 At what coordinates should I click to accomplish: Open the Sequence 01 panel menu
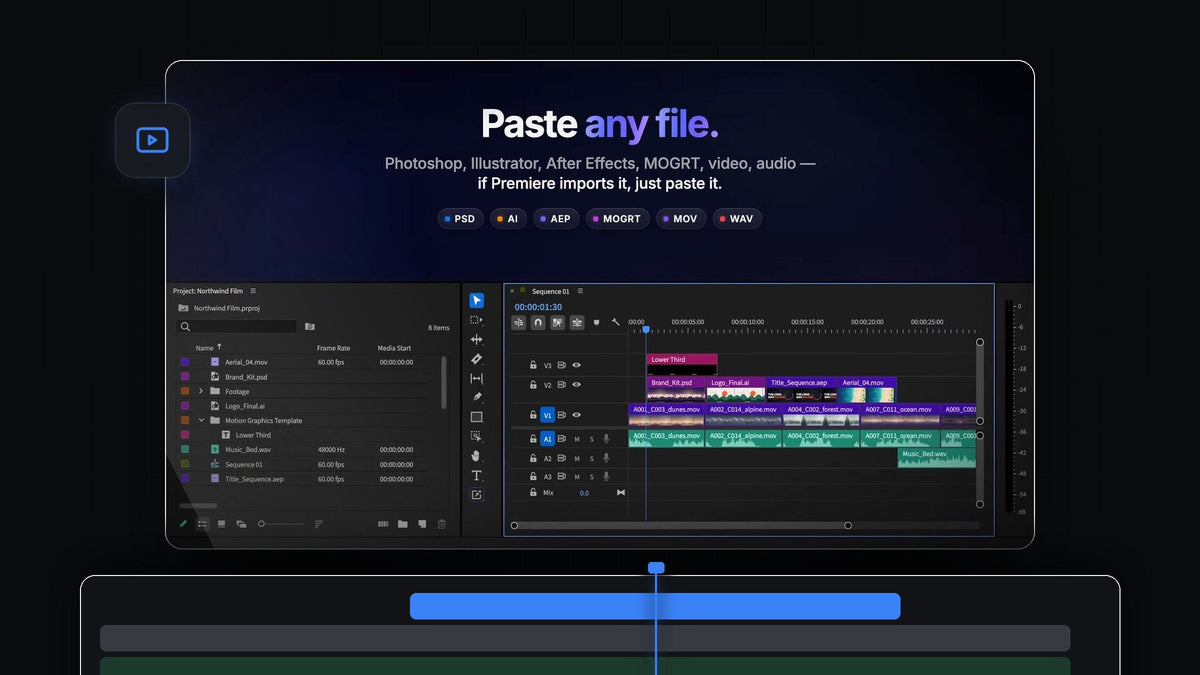(580, 291)
